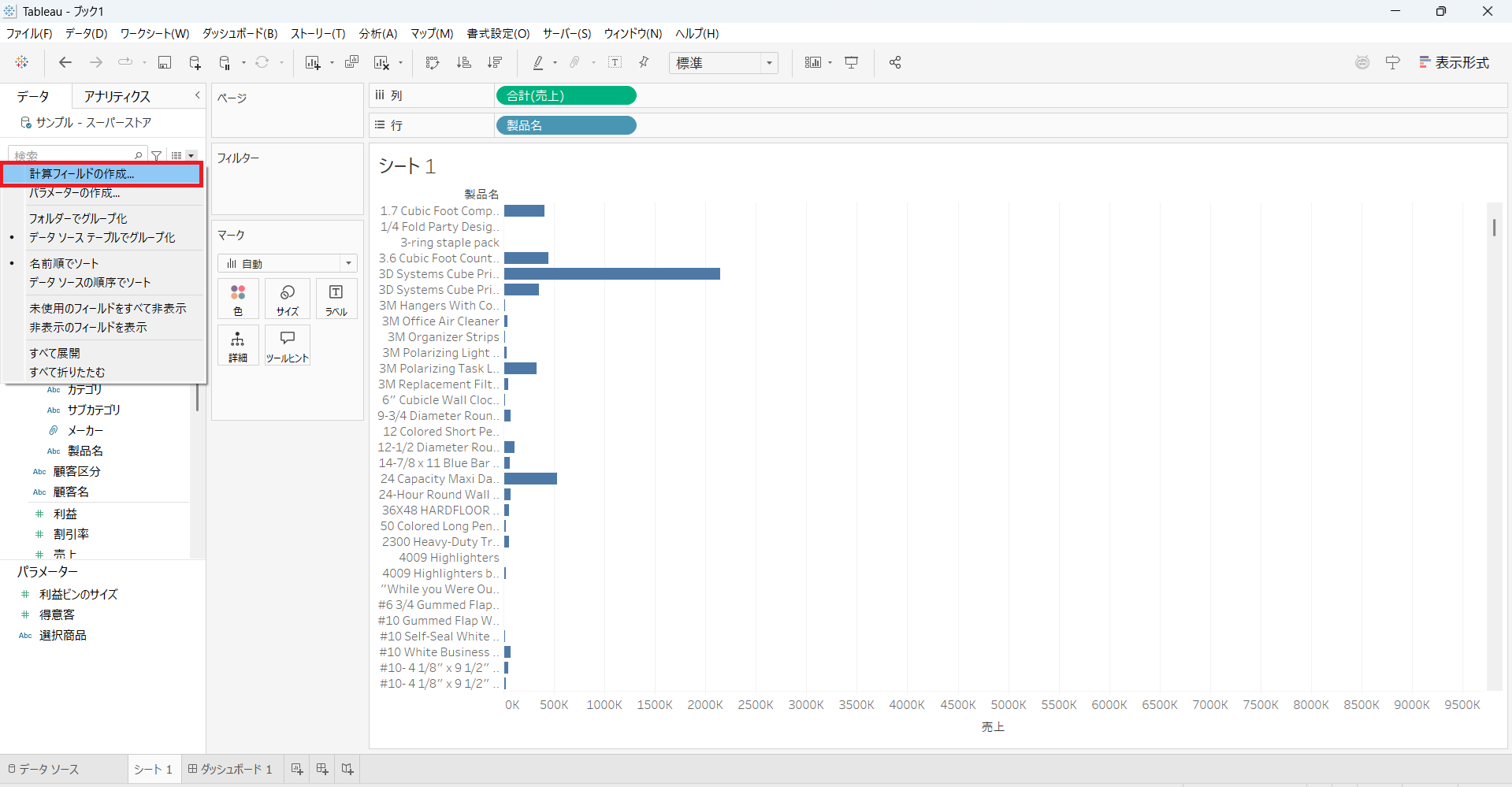Choose データ ソースの順序でソート option
This screenshot has height=787, width=1512.
click(90, 282)
